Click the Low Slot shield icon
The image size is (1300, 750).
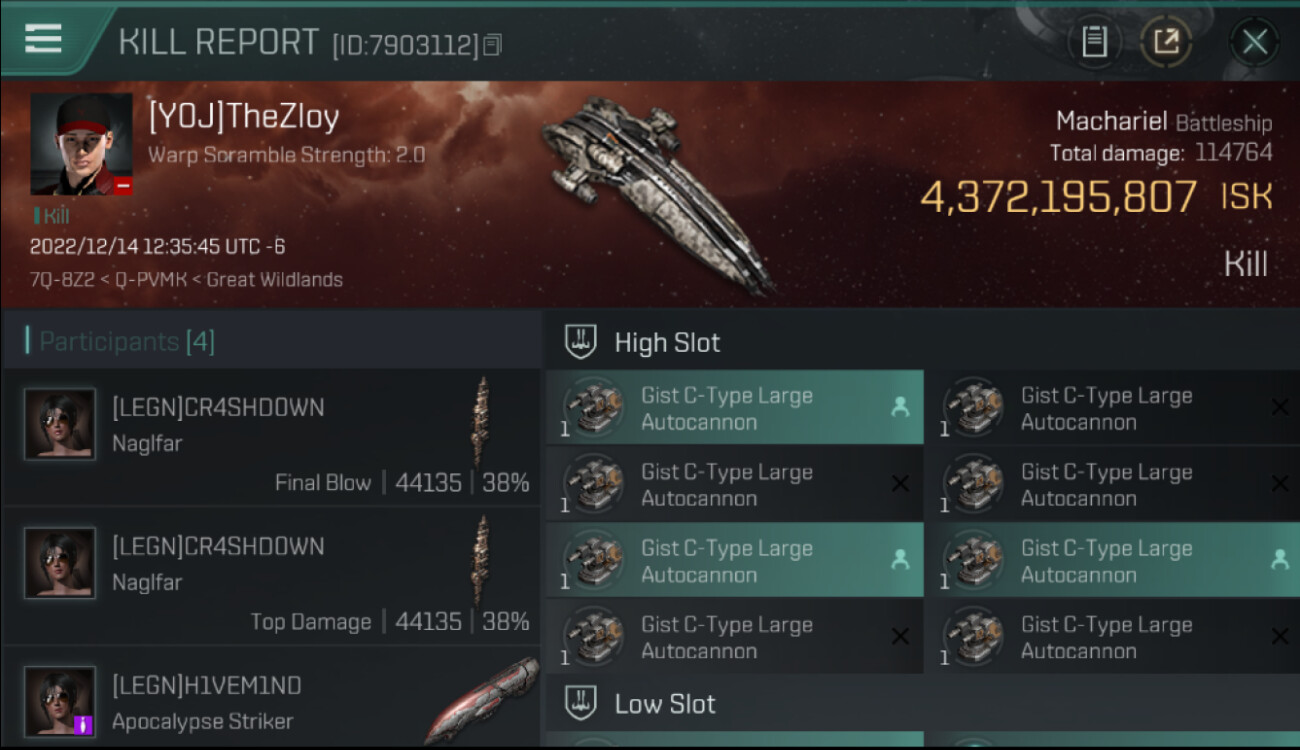point(581,703)
